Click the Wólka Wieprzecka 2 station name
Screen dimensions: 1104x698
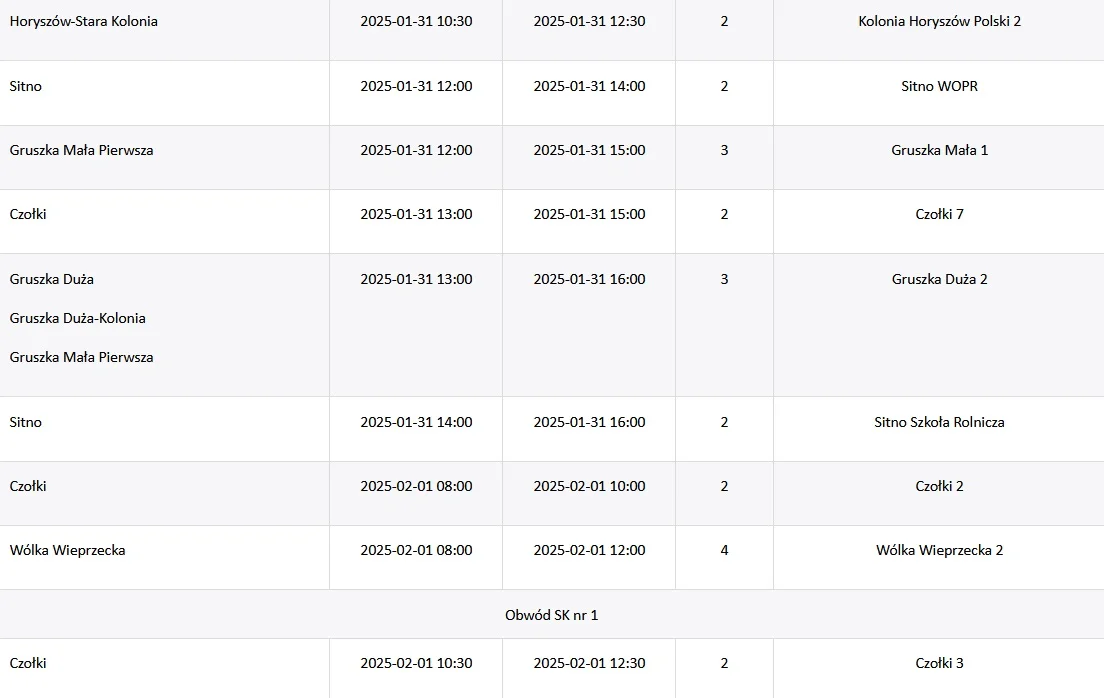tap(939, 550)
